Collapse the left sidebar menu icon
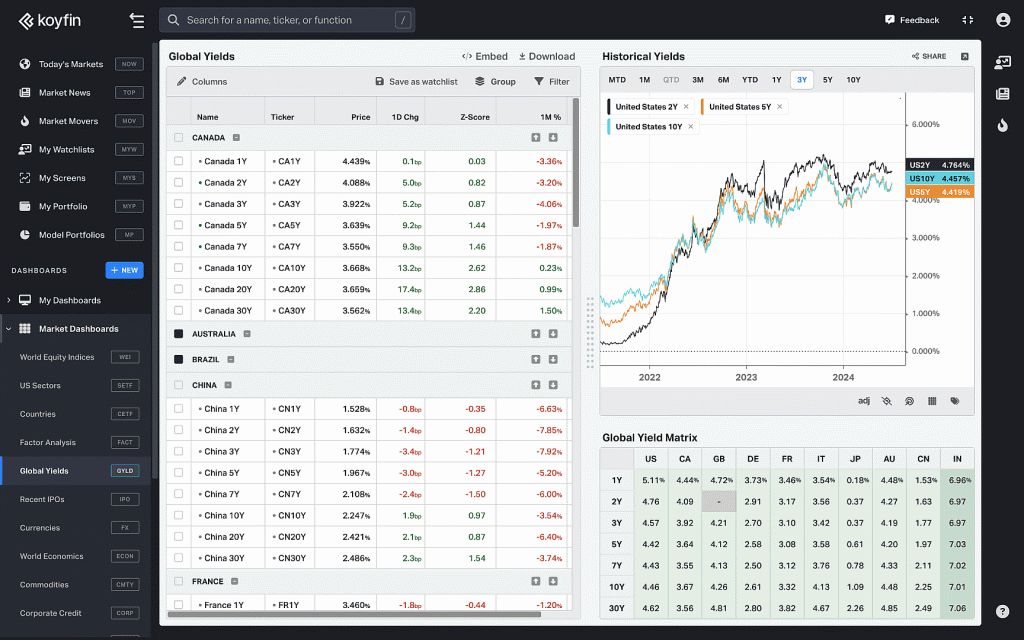Screen dimensions: 1024x640 pos(137,20)
